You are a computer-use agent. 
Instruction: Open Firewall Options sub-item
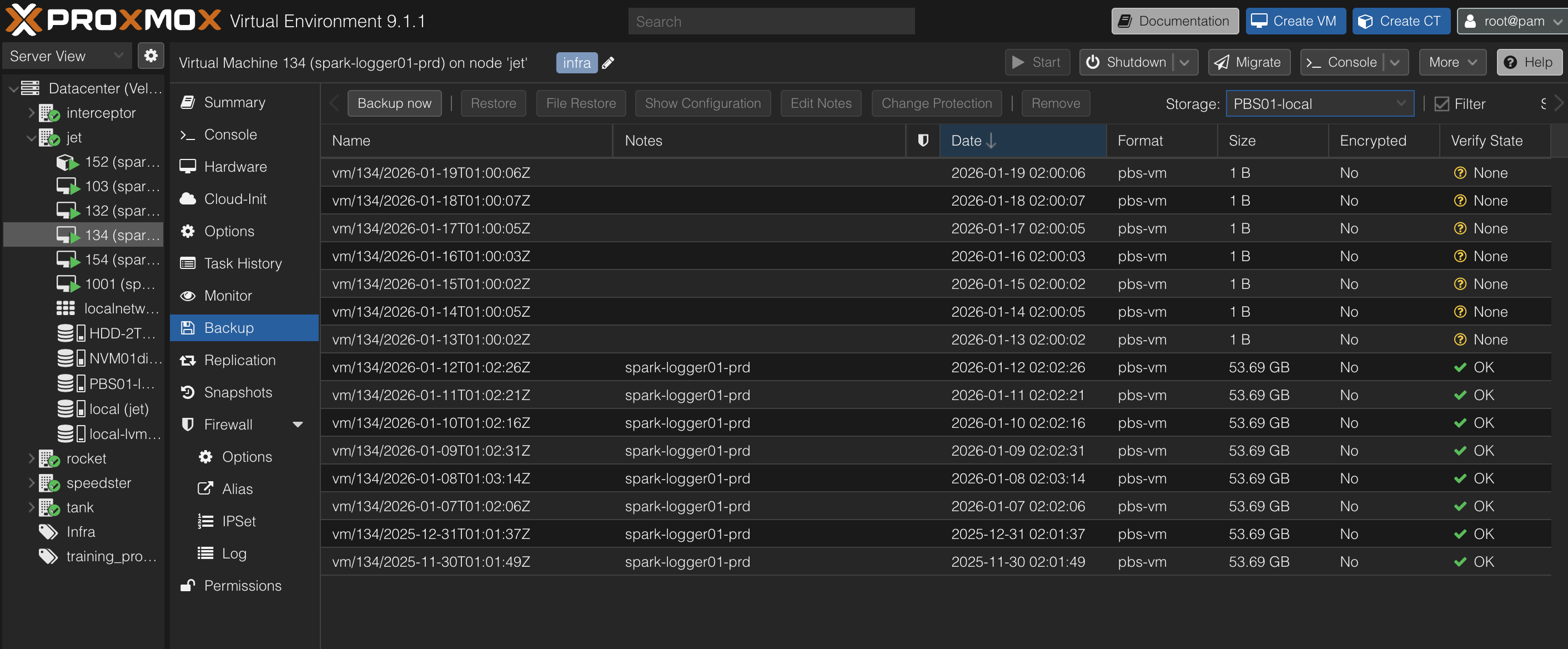click(x=244, y=457)
